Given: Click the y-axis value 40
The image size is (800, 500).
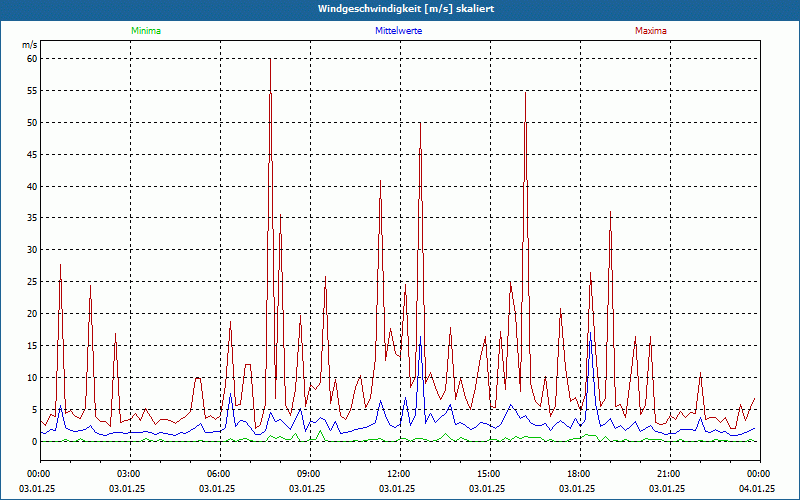Looking at the screenshot, I should click(32, 186).
